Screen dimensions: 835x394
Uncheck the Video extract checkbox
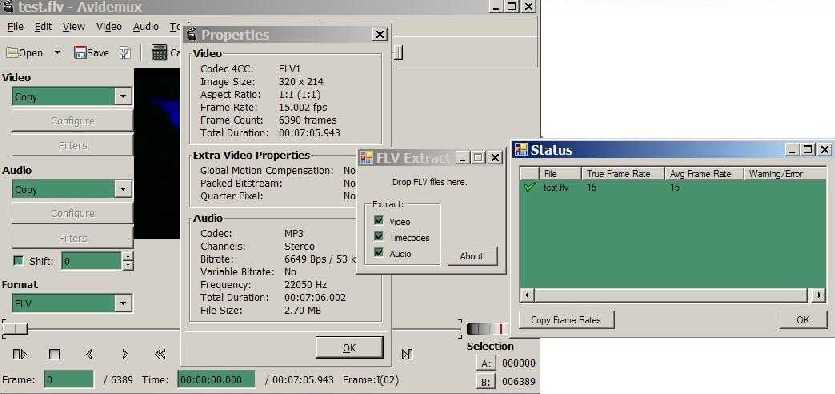[379, 220]
